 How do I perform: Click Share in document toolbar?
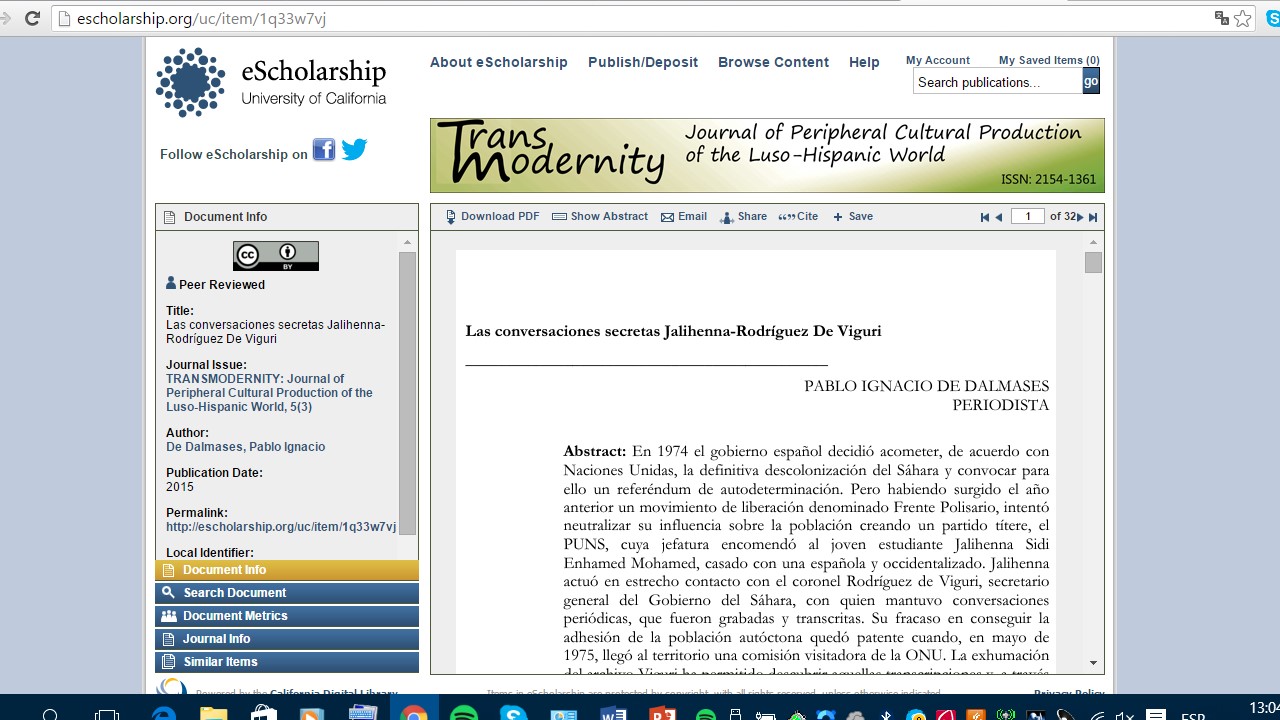point(744,217)
